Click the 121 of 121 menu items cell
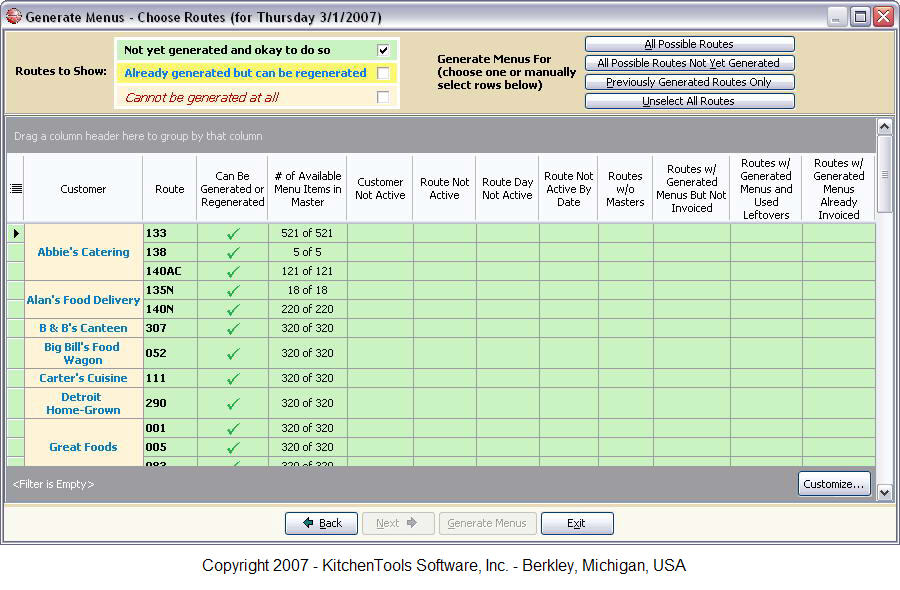The height and width of the screenshot is (590, 900). [x=308, y=271]
